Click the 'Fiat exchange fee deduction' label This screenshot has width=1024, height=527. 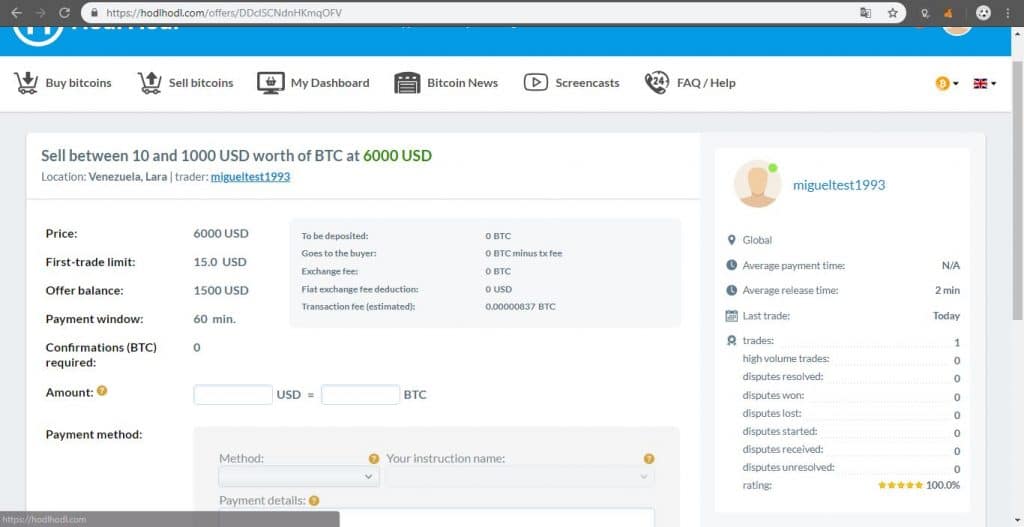pos(360,289)
